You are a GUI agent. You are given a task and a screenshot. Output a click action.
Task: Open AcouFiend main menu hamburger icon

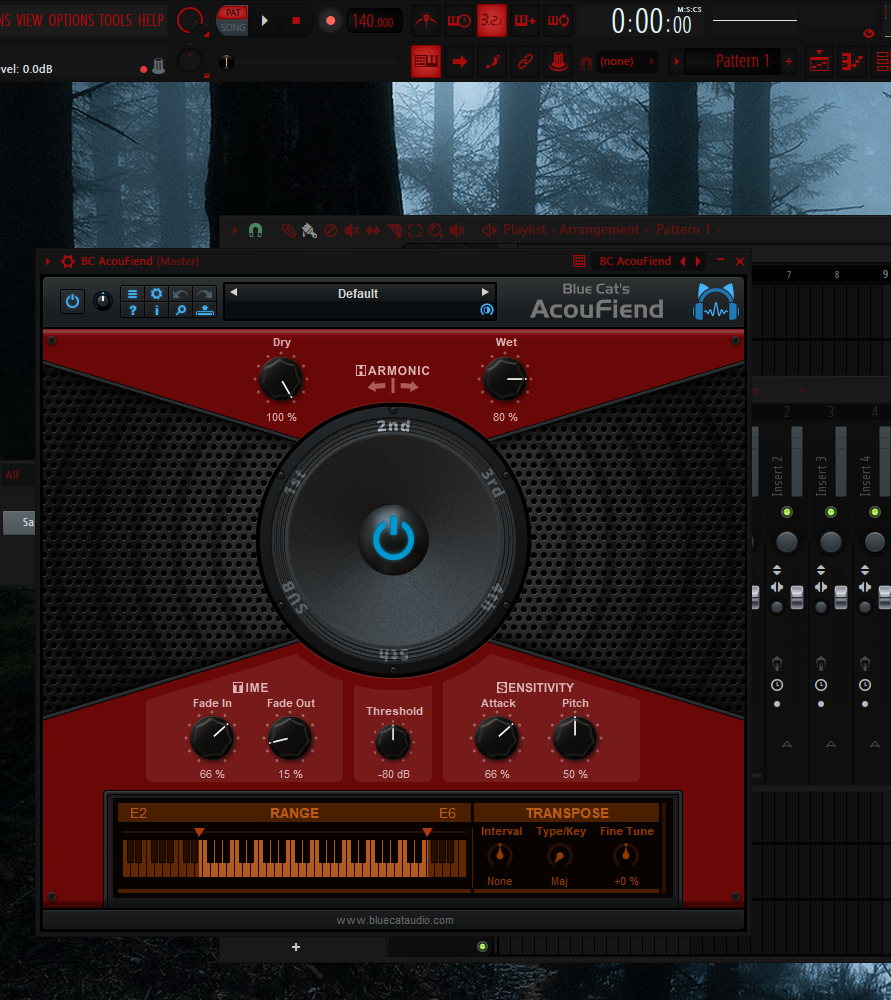[132, 293]
